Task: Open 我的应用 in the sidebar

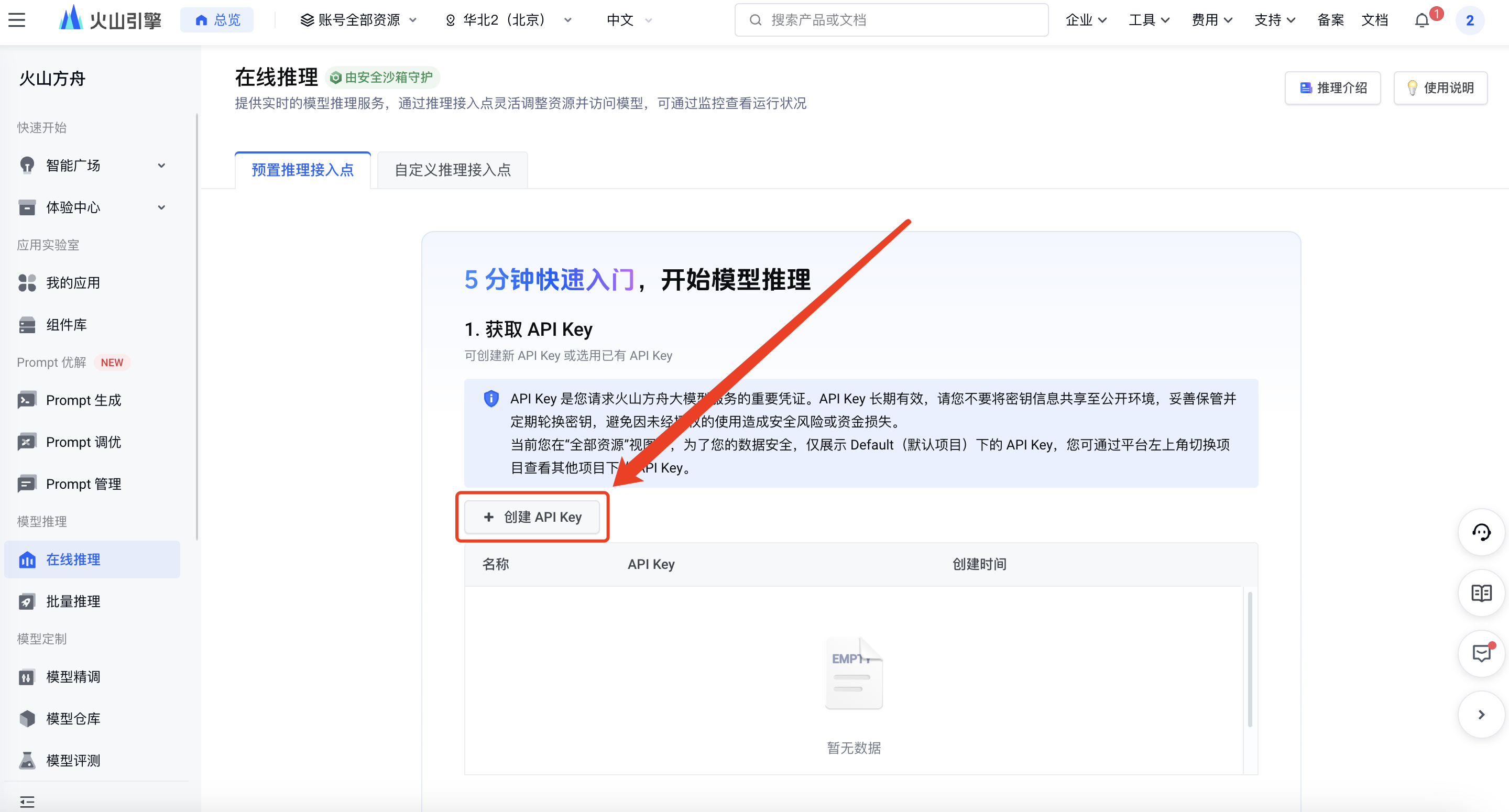Action: [73, 283]
